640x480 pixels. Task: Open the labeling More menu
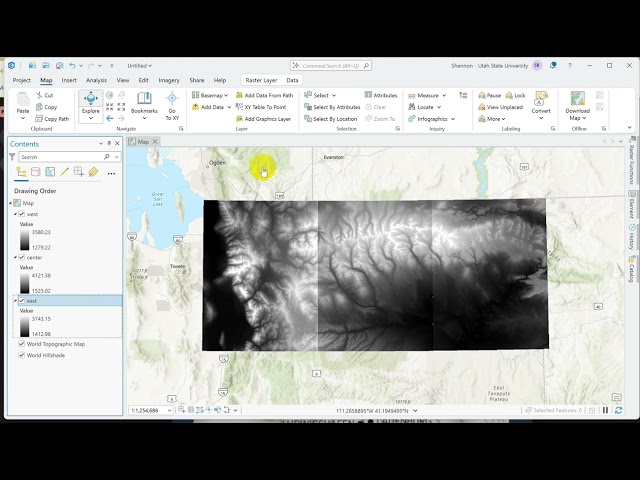(492, 119)
